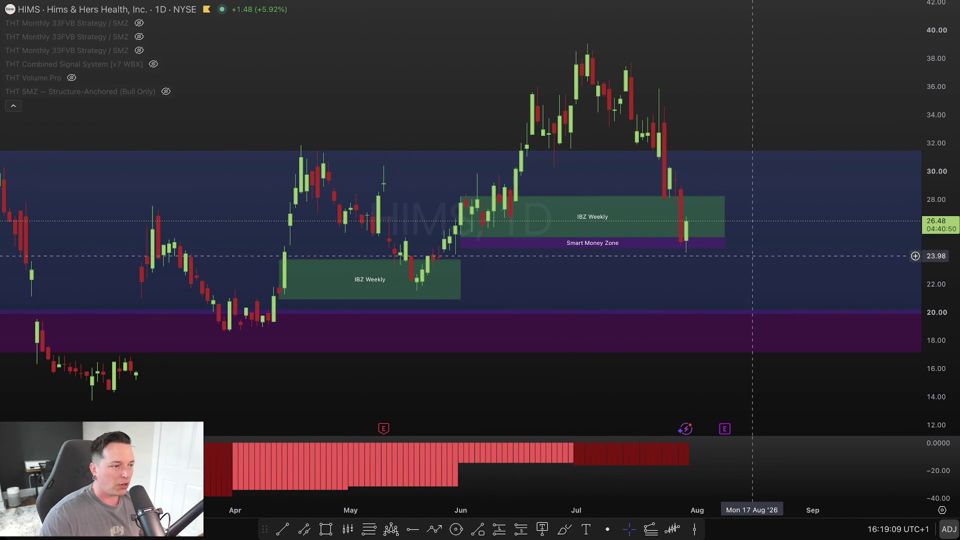This screenshot has width=960, height=540.
Task: Select the vertical line tool
Action: 694,529
